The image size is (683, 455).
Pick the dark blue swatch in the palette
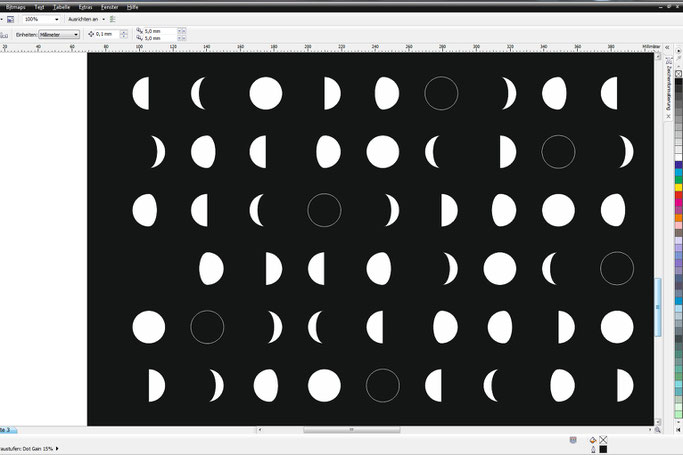click(x=679, y=165)
